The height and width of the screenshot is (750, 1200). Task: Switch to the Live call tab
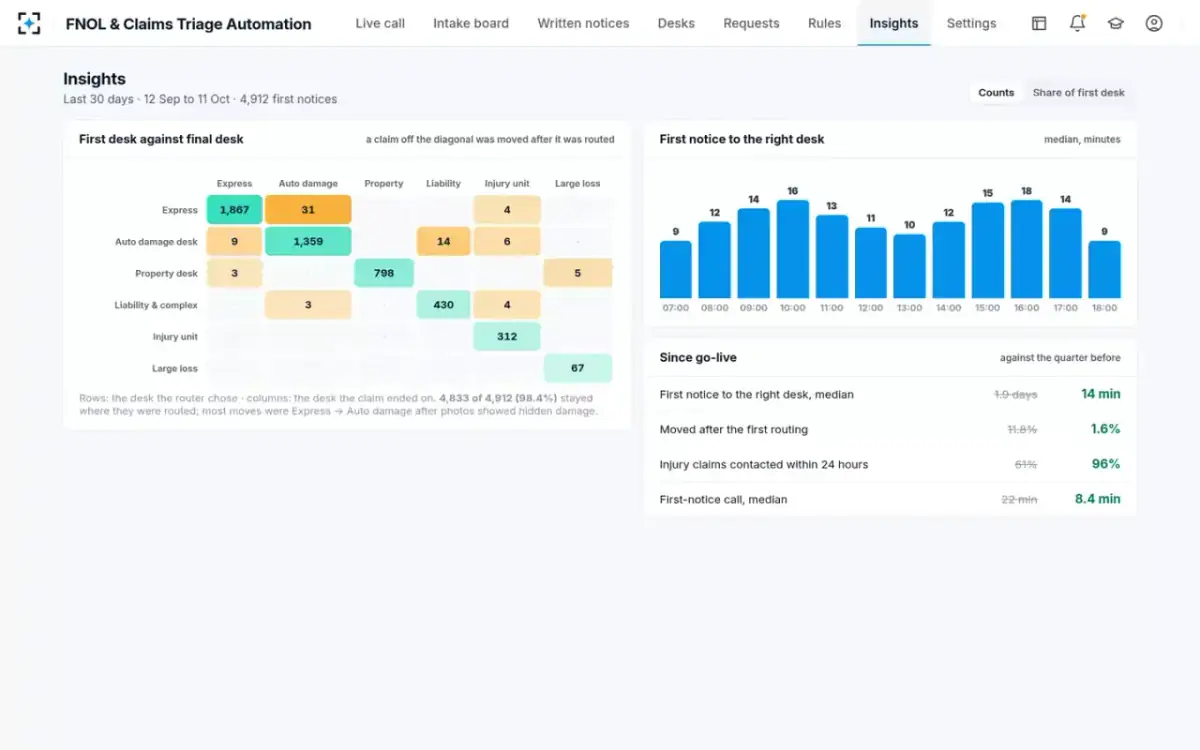pyautogui.click(x=380, y=23)
